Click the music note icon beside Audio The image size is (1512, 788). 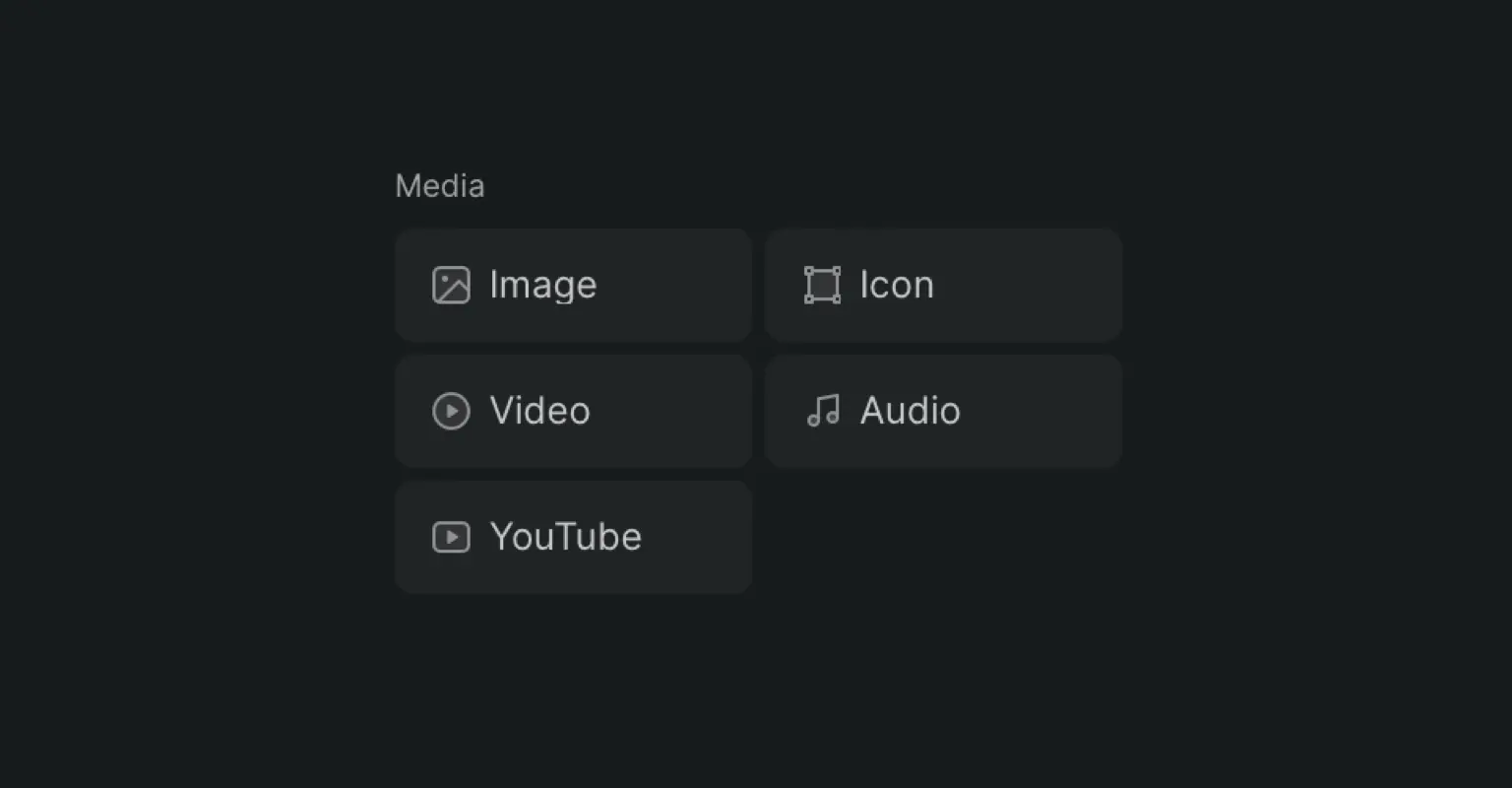[x=823, y=411]
